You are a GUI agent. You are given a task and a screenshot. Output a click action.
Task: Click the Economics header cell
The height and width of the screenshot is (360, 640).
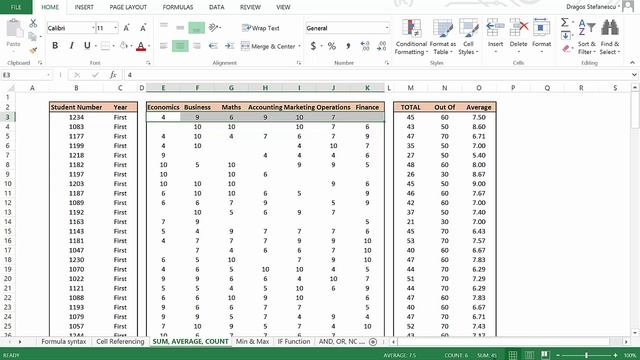(x=163, y=107)
